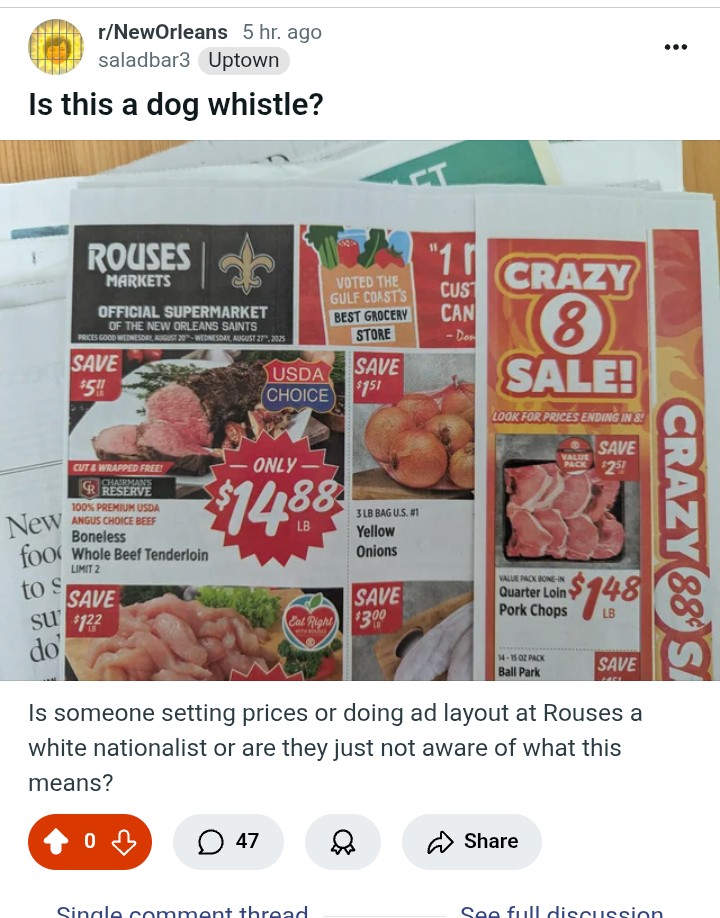
Task: Open the 47 comments bubble
Action: (x=228, y=841)
